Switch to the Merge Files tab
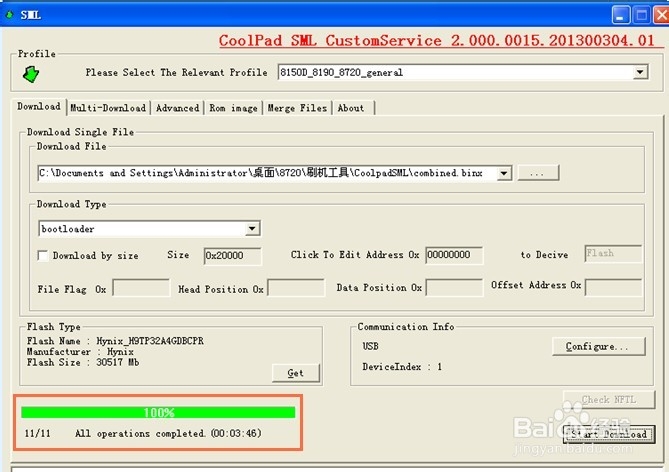The height and width of the screenshot is (472, 669). (297, 108)
